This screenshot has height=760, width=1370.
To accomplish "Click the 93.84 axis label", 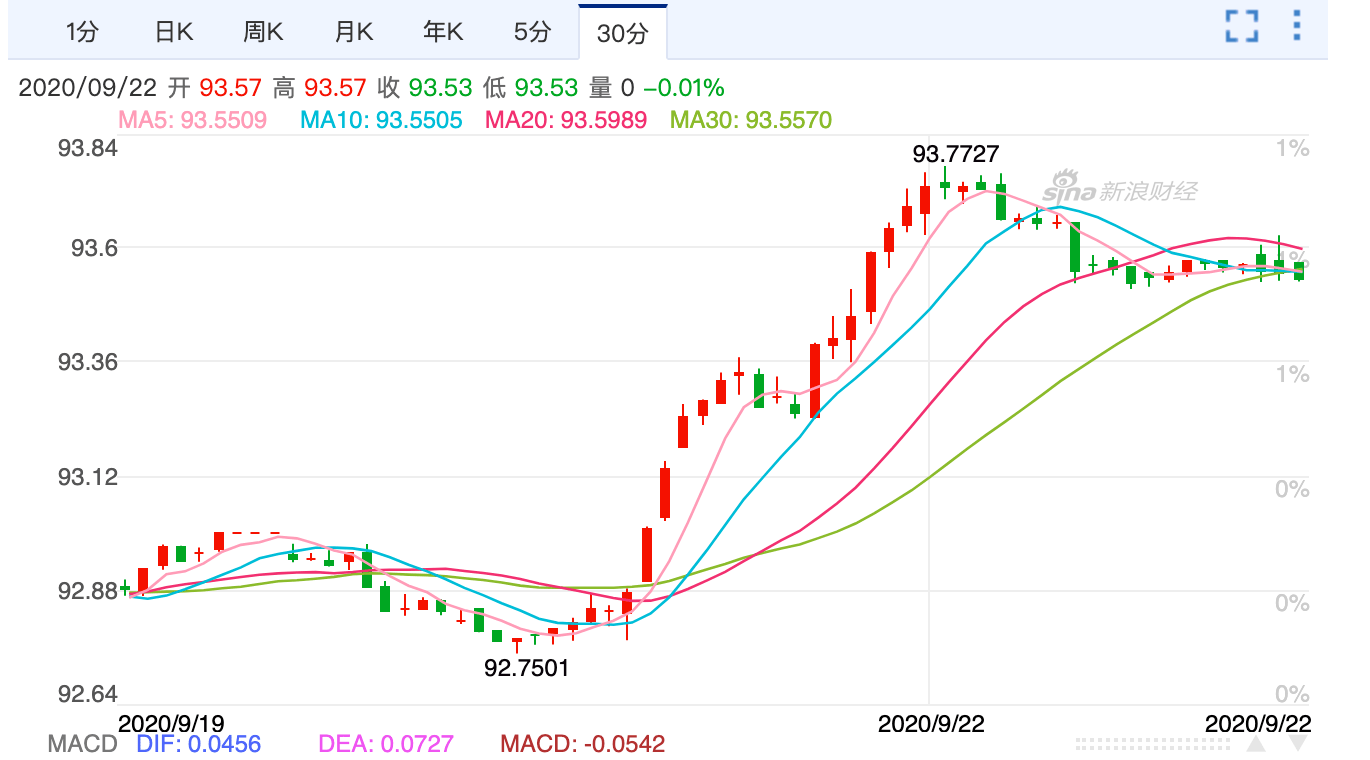I will [88, 149].
